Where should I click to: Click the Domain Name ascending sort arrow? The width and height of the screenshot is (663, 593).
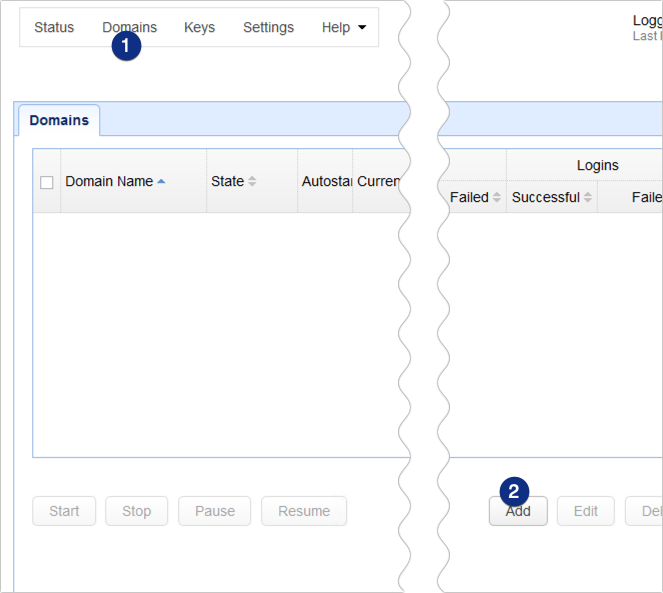pyautogui.click(x=162, y=181)
